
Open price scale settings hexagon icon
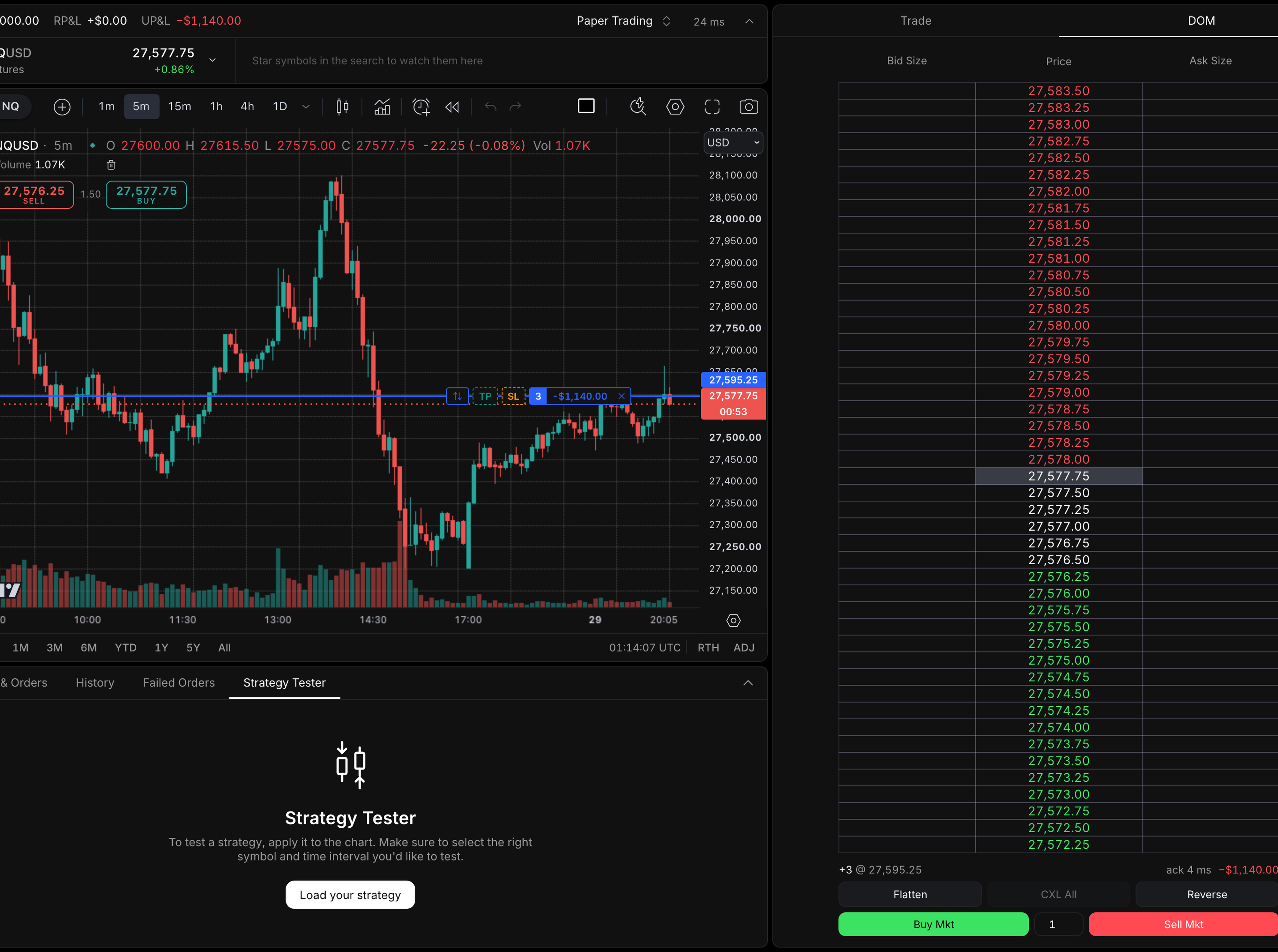[x=733, y=621]
